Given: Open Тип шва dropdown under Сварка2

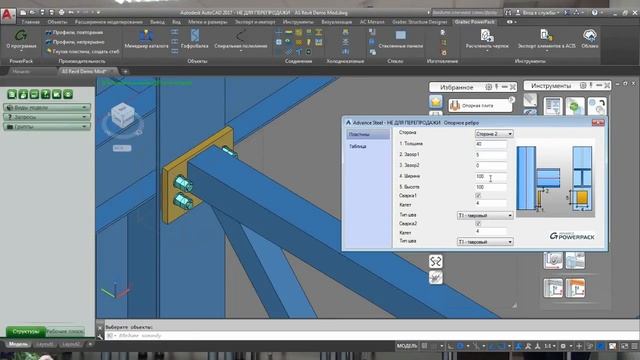Looking at the screenshot, I should pos(485,242).
